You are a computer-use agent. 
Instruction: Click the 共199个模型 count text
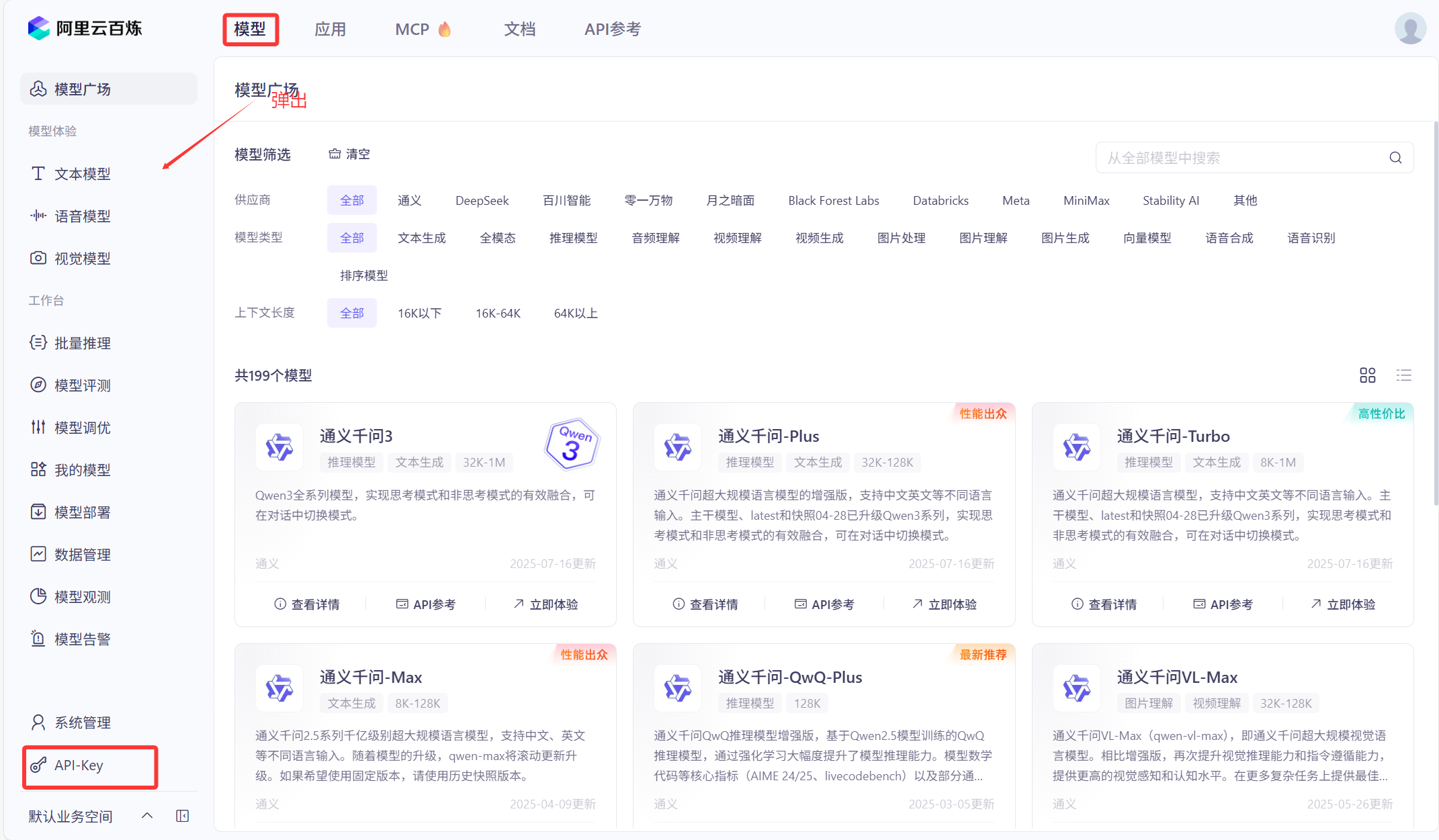[x=273, y=375]
